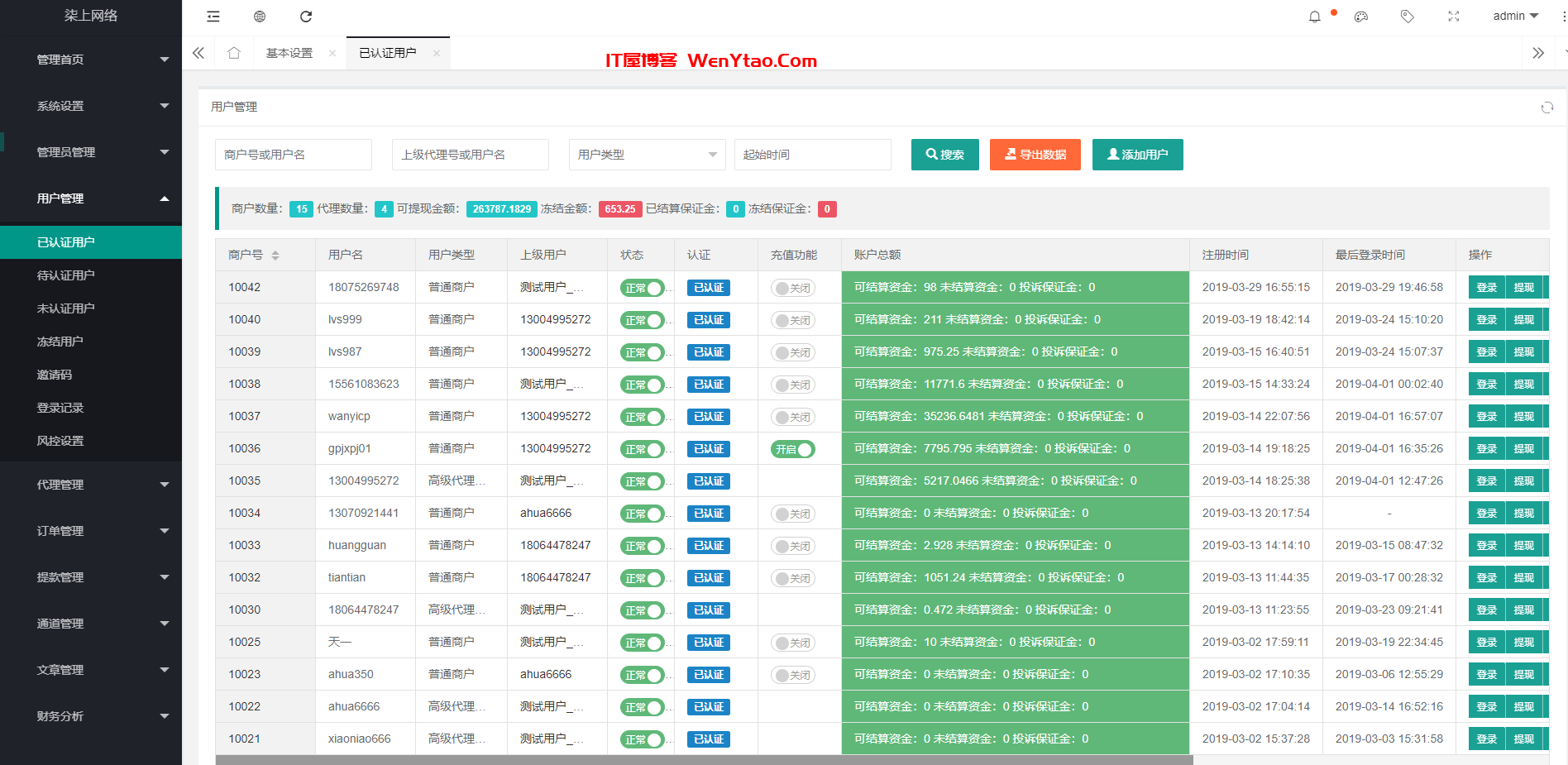
Task: Open the website globe icon
Action: (260, 17)
